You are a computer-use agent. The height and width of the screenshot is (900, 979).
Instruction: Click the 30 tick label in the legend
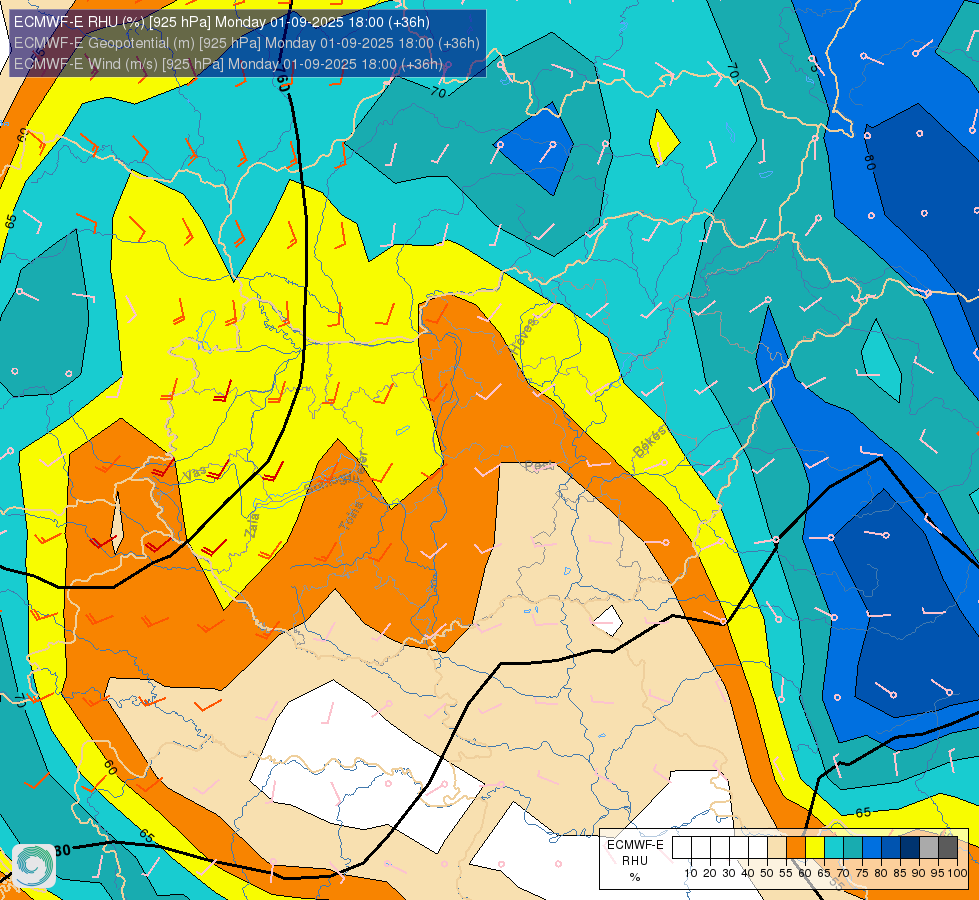coord(729,873)
